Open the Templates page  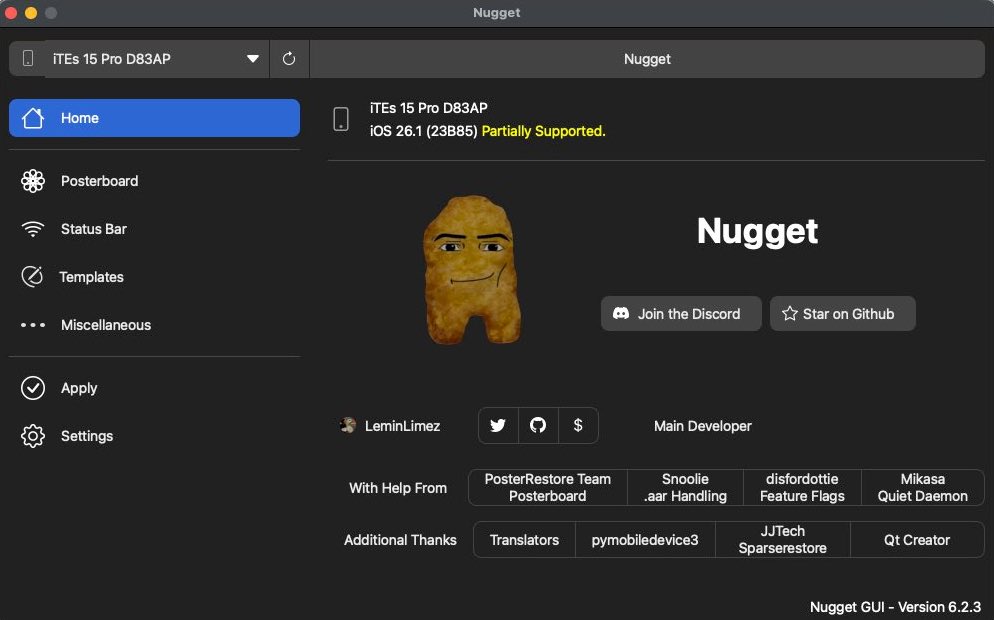click(154, 277)
